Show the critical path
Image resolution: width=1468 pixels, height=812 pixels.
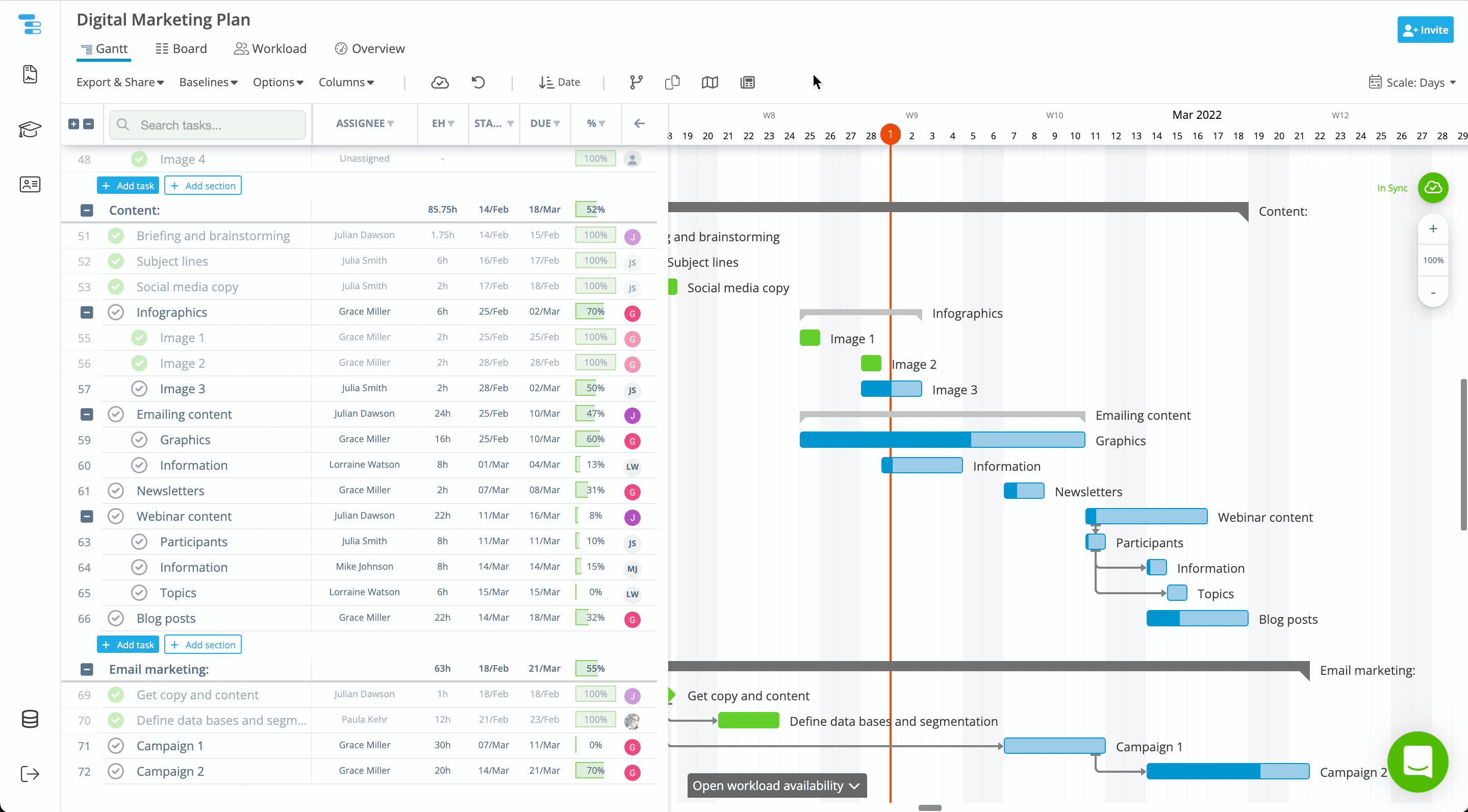[x=636, y=82]
